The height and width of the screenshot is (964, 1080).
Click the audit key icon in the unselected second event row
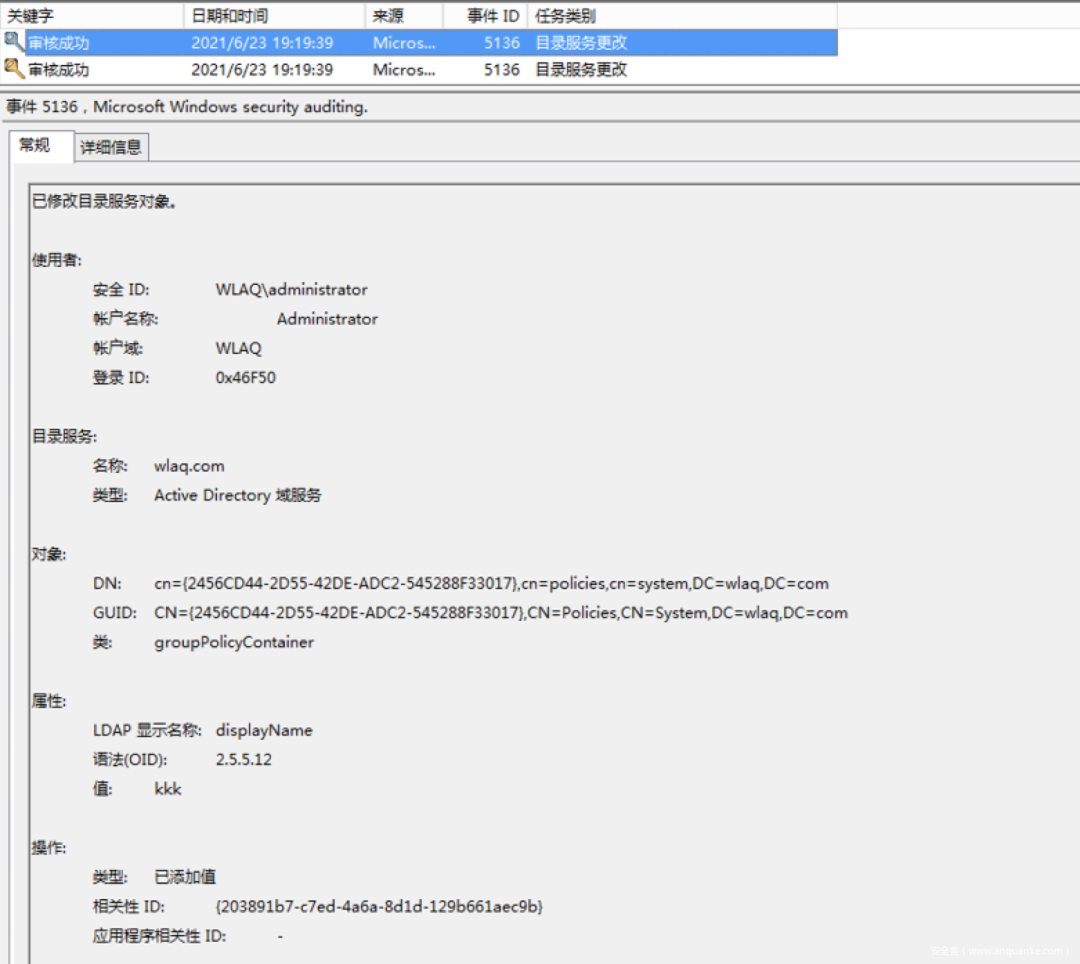click(14, 69)
